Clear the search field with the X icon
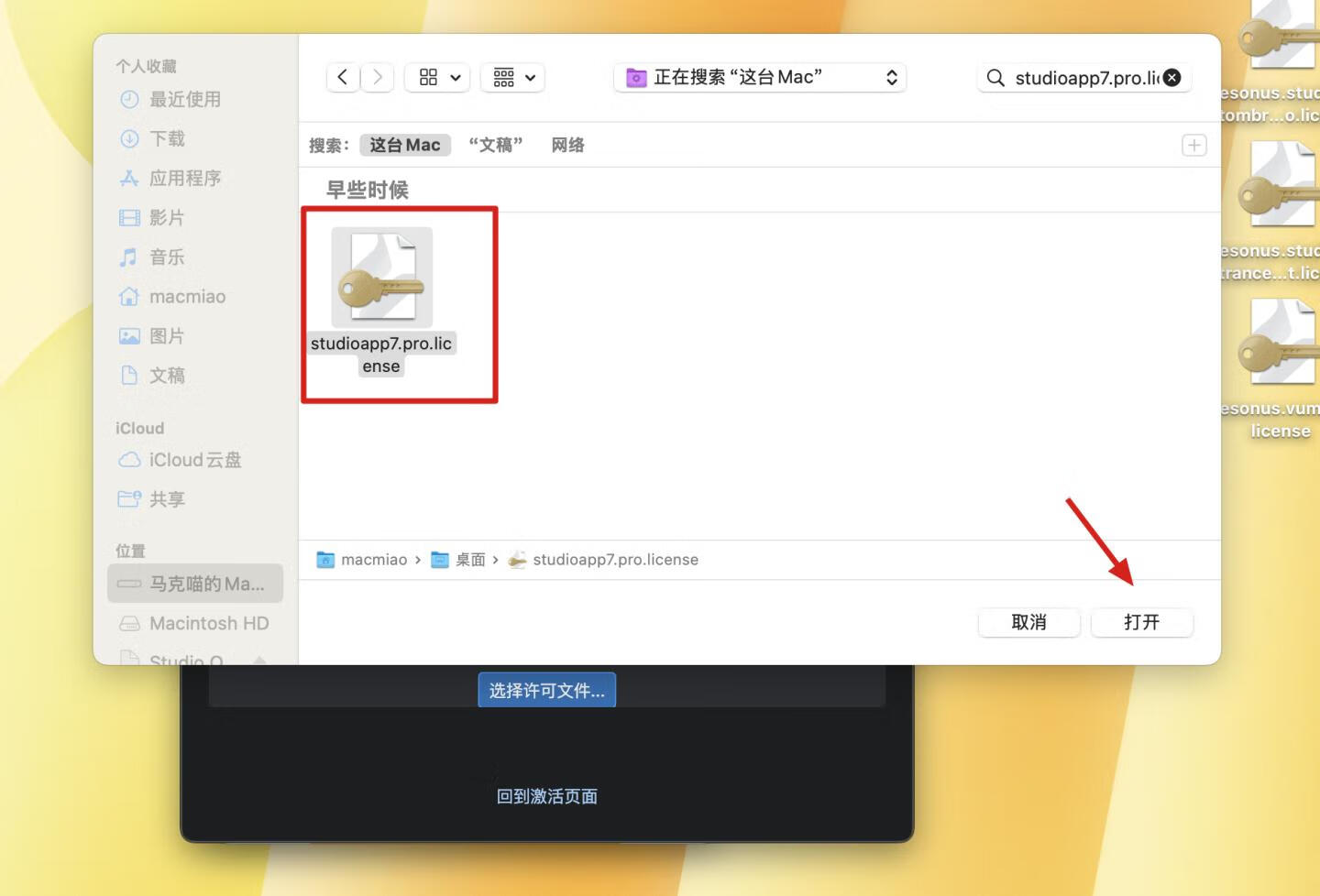 (1171, 78)
